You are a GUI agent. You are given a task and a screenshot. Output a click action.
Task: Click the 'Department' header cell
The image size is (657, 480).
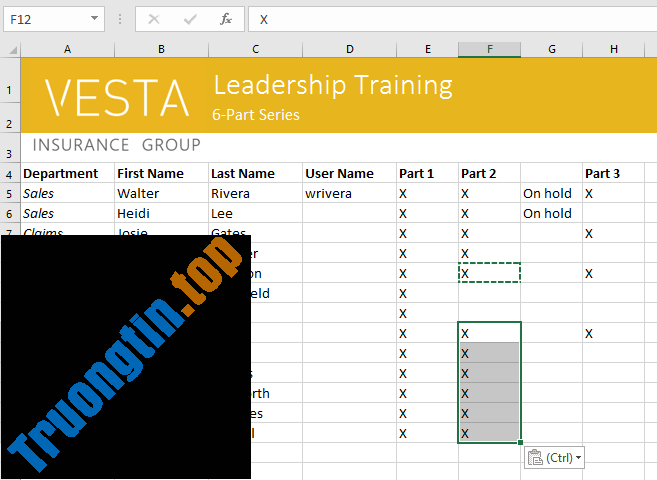click(x=67, y=173)
